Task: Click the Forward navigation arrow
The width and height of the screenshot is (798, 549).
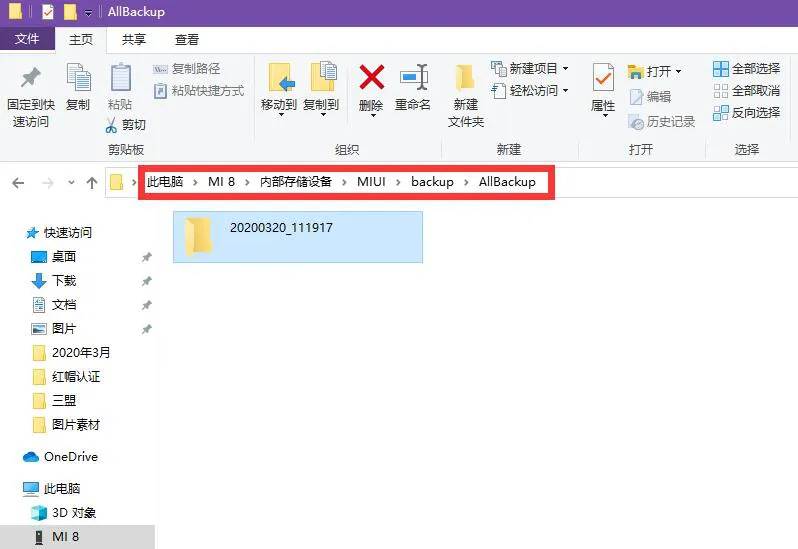Action: click(47, 183)
